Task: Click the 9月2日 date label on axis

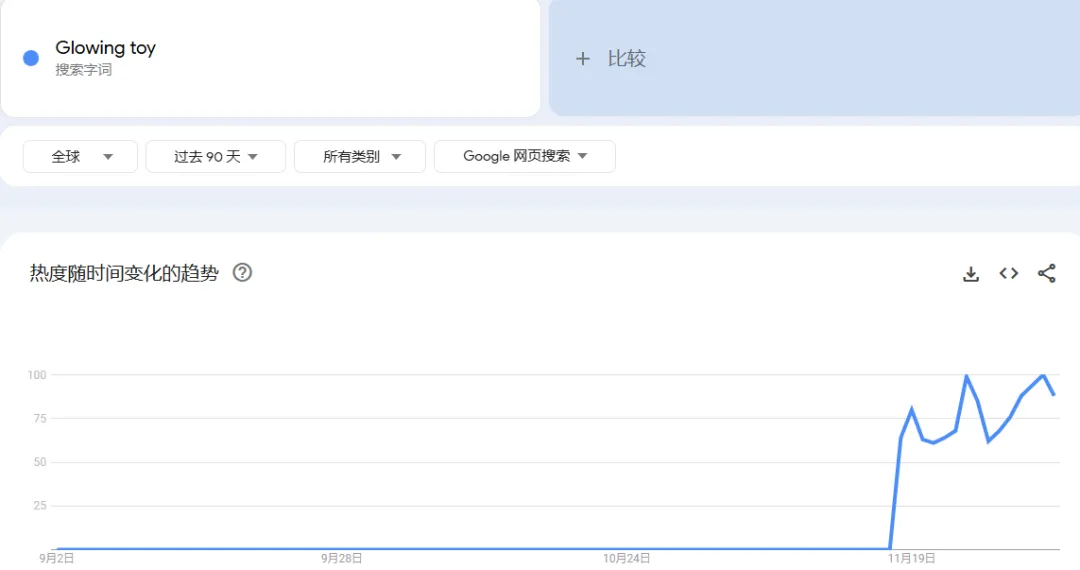Action: 57,559
